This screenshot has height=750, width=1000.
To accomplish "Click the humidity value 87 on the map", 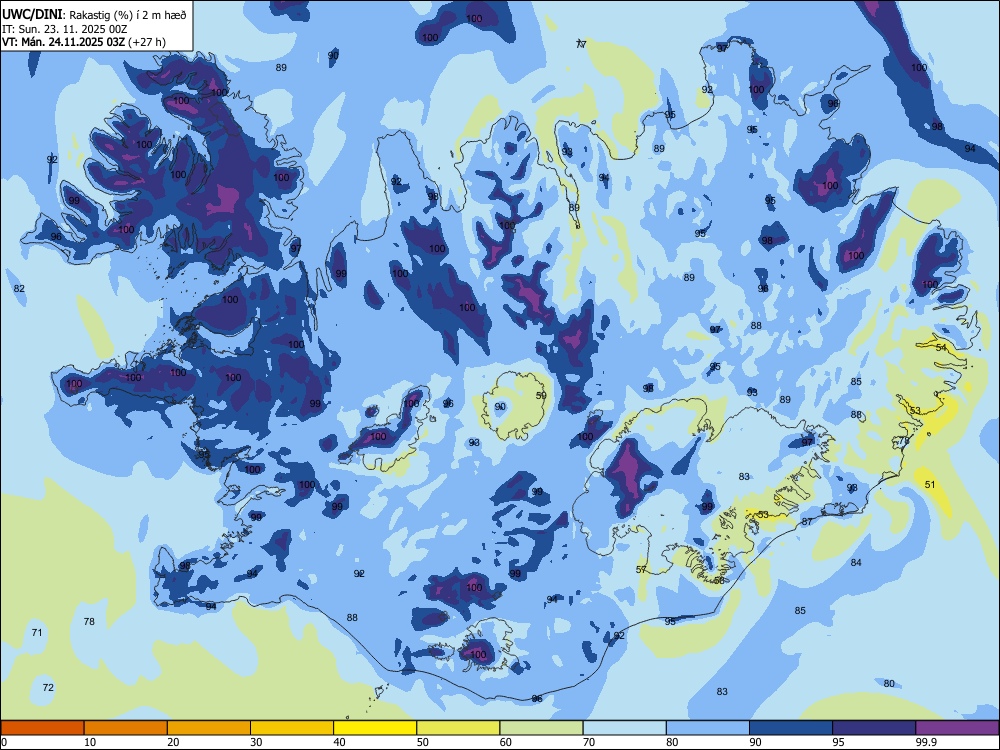I will (807, 522).
